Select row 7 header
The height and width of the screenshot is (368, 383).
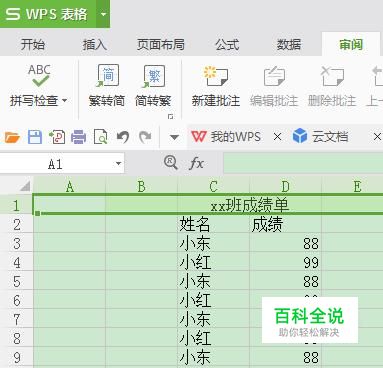[x=16, y=319]
